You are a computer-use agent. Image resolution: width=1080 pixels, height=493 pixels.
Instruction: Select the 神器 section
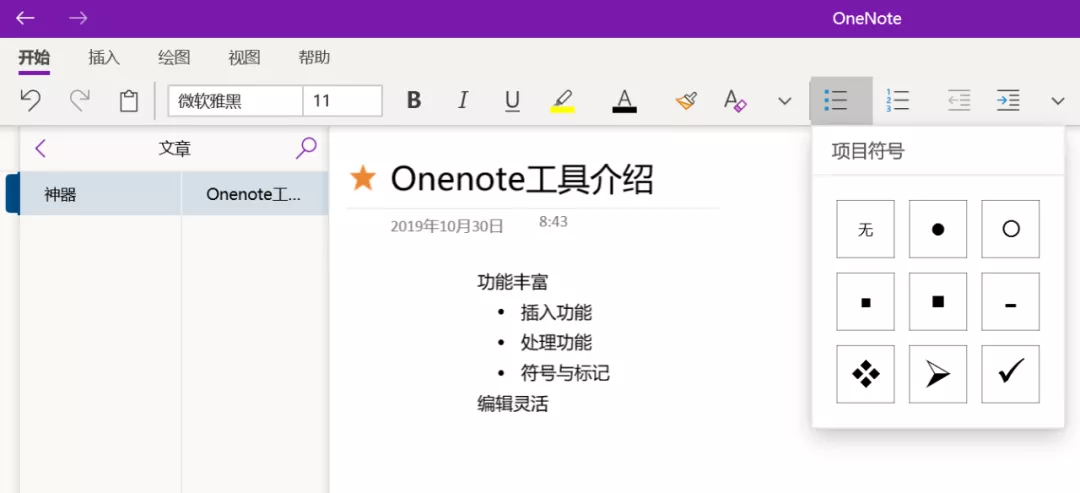[x=101, y=194]
